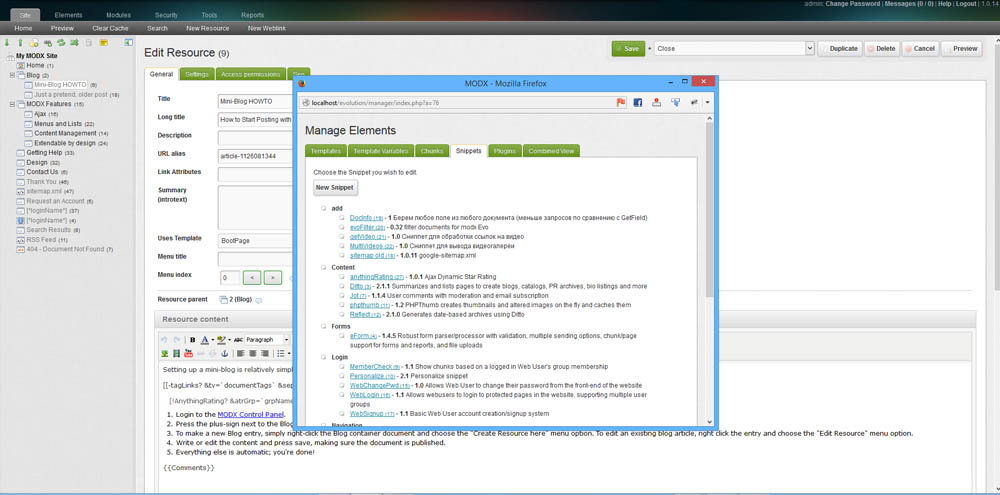Open the Close action dropdown after save
The width and height of the screenshot is (1000, 495).
(x=810, y=48)
